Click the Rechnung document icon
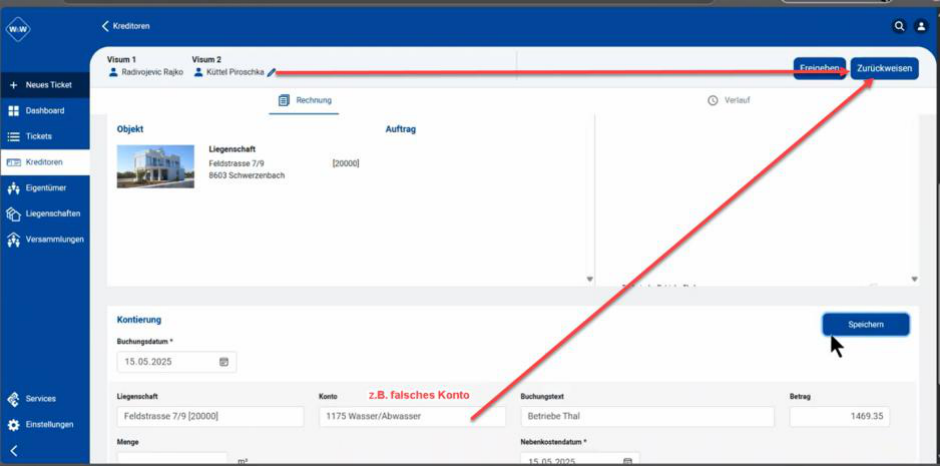Image resolution: width=940 pixels, height=466 pixels. click(x=284, y=100)
